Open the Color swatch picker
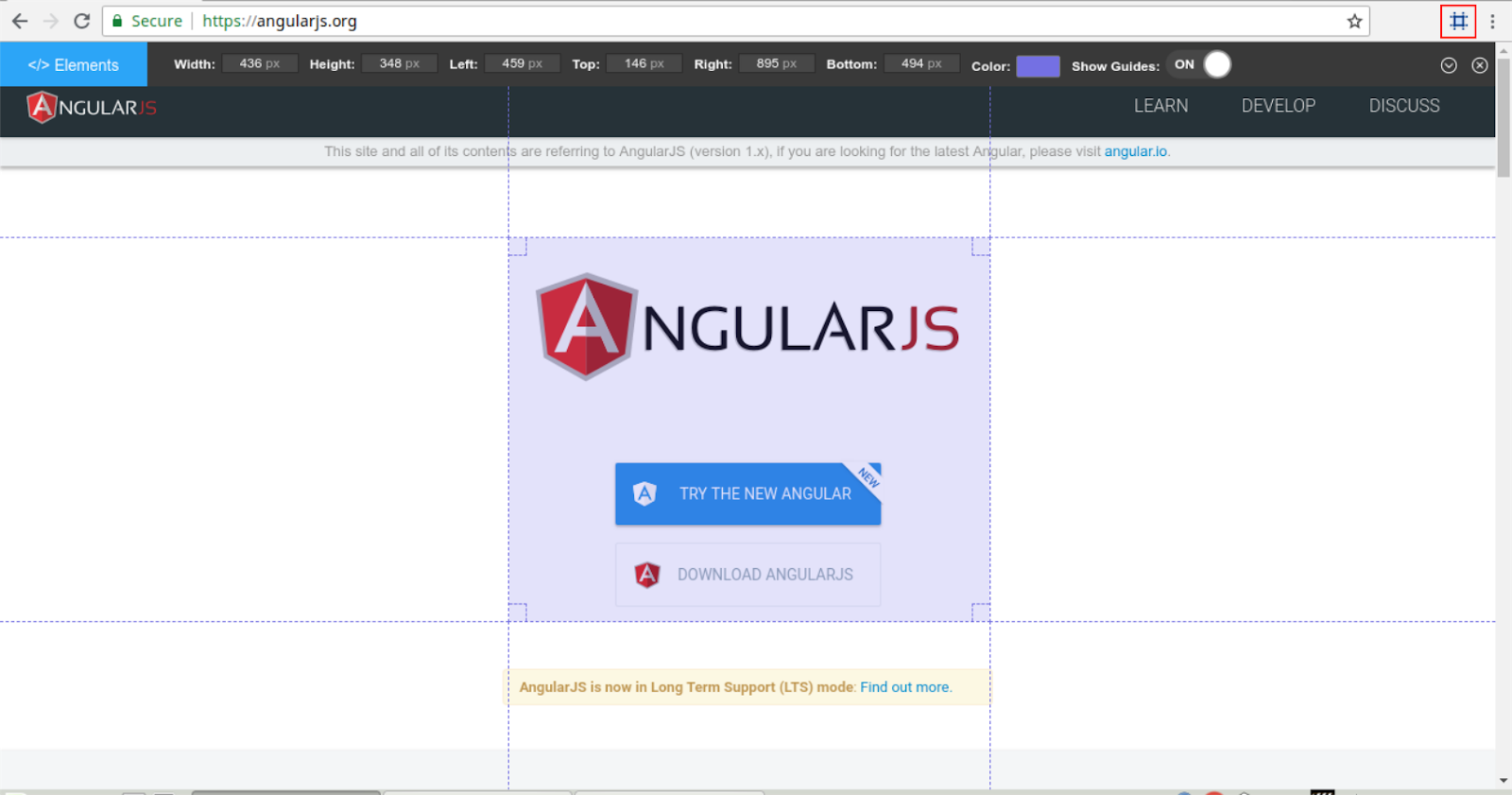 tap(1038, 65)
